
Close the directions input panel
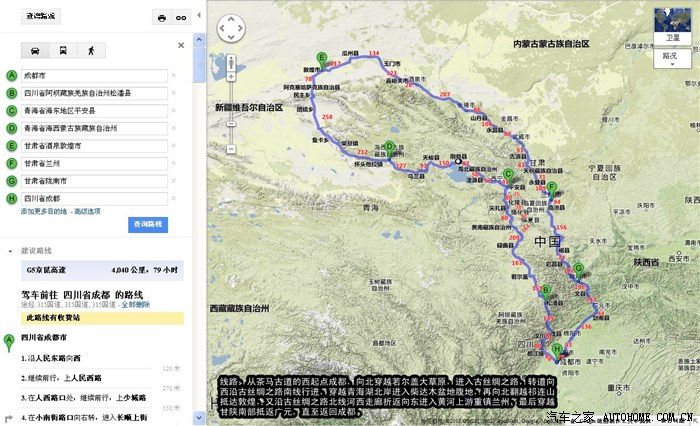pyautogui.click(x=181, y=45)
